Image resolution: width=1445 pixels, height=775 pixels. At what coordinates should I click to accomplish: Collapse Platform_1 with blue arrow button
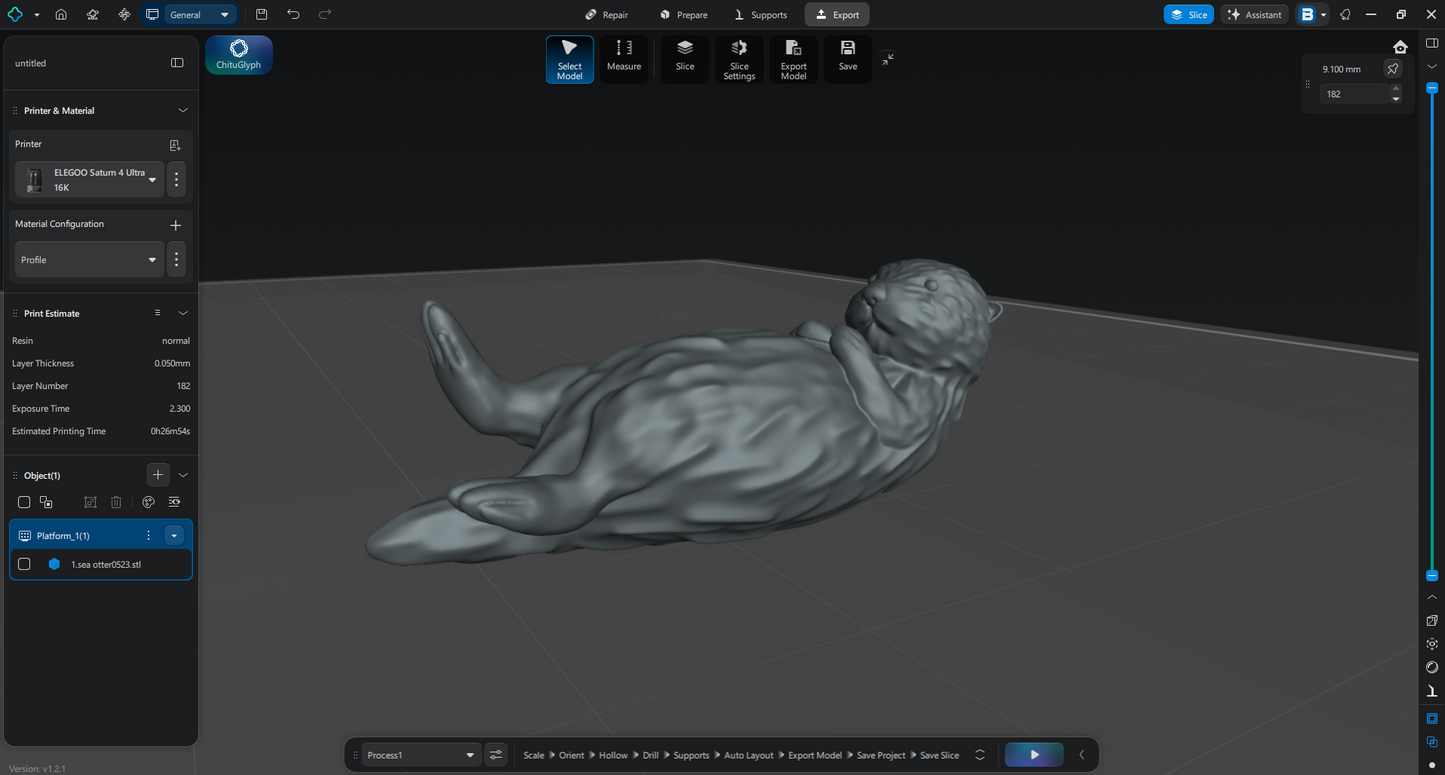(x=174, y=536)
